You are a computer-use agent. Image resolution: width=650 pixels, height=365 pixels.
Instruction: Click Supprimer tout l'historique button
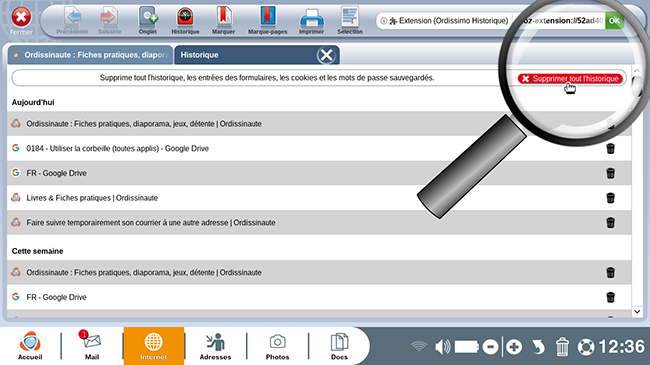click(x=570, y=78)
